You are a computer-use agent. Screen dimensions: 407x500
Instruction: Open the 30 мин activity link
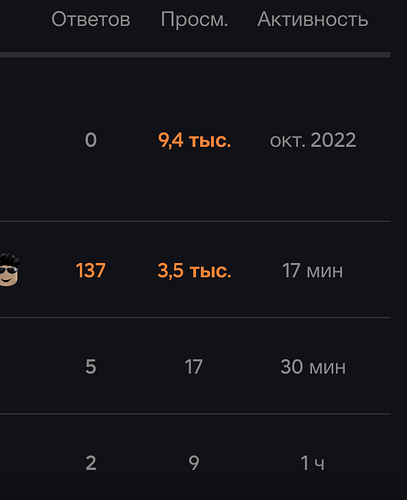313,367
